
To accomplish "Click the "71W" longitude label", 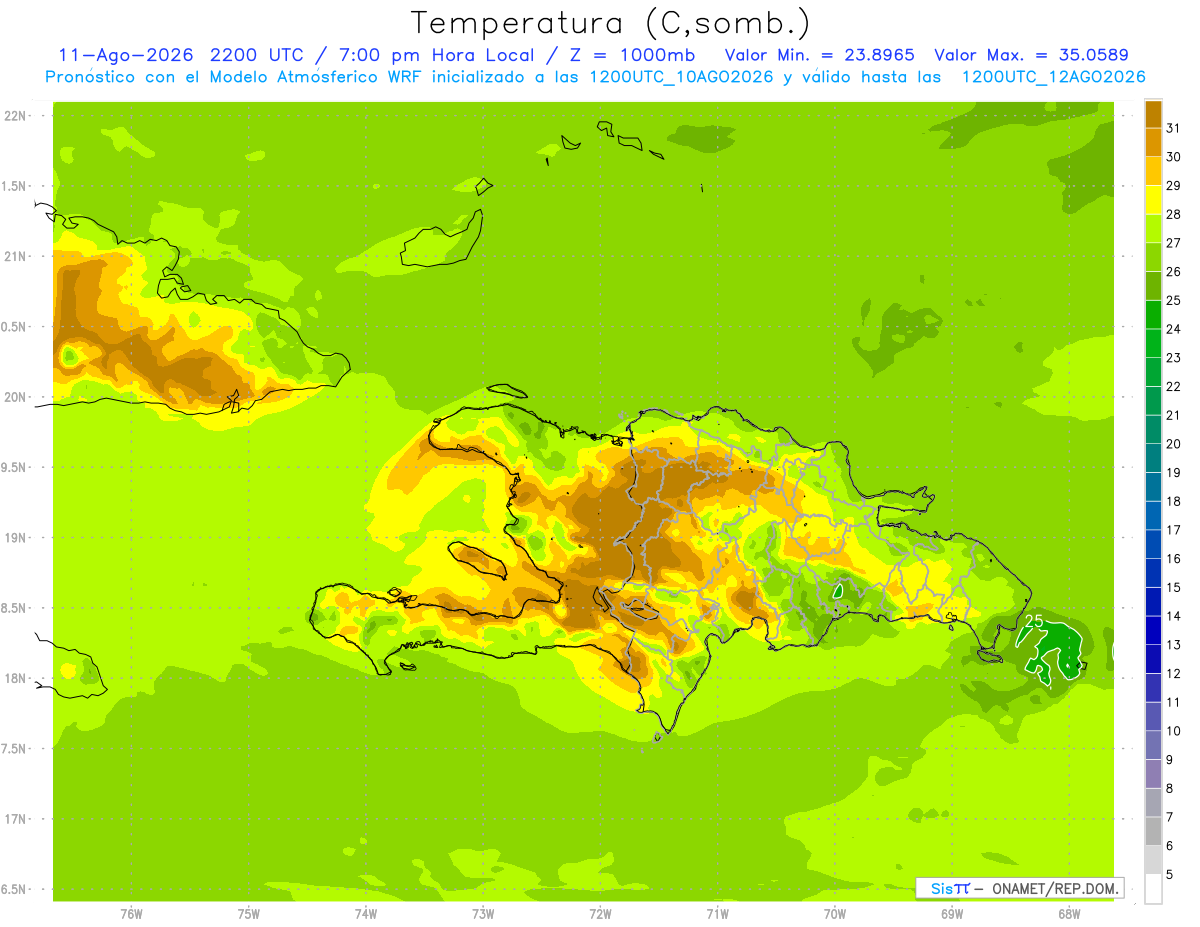I will [x=717, y=914].
